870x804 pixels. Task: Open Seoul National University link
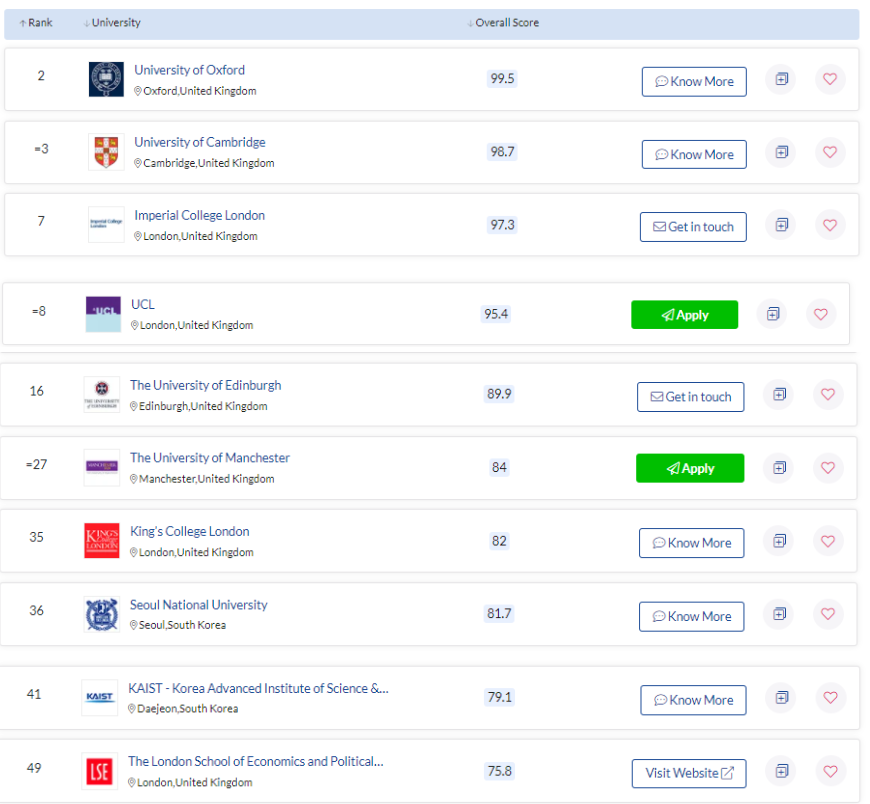pos(199,604)
